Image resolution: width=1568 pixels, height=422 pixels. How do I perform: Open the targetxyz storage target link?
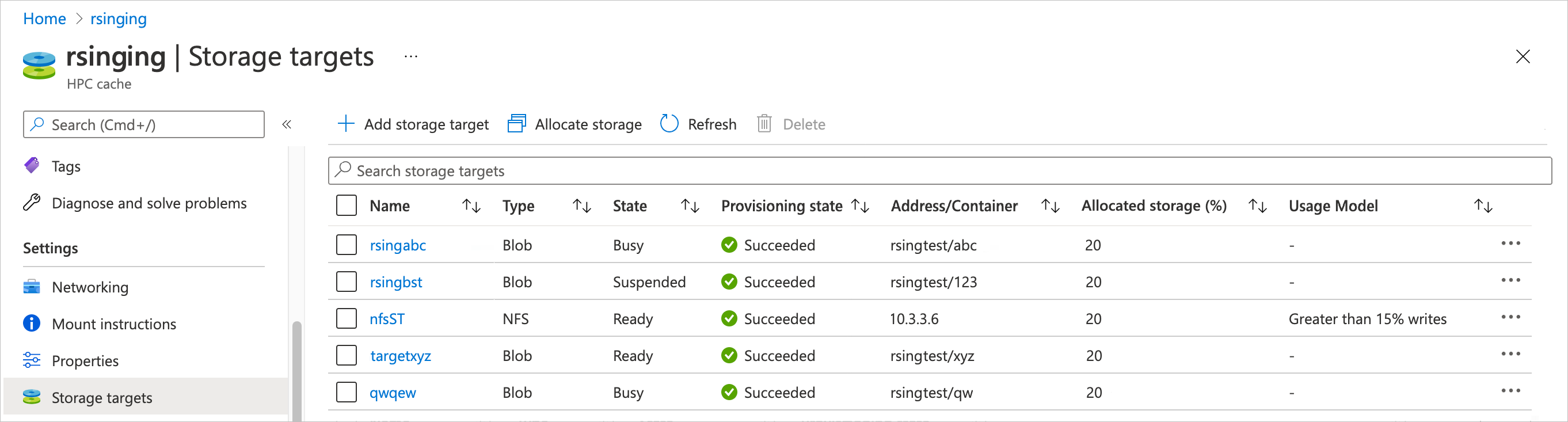[x=401, y=356]
